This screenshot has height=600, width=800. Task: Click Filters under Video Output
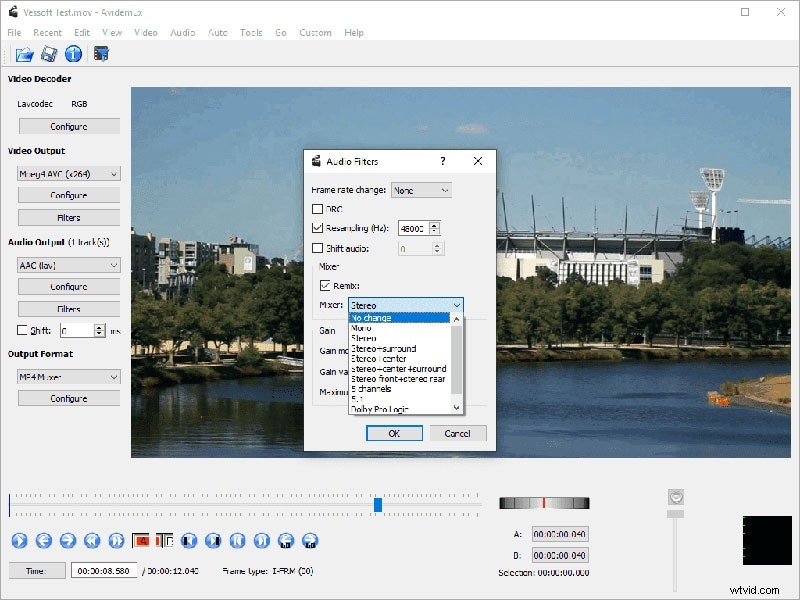point(68,217)
